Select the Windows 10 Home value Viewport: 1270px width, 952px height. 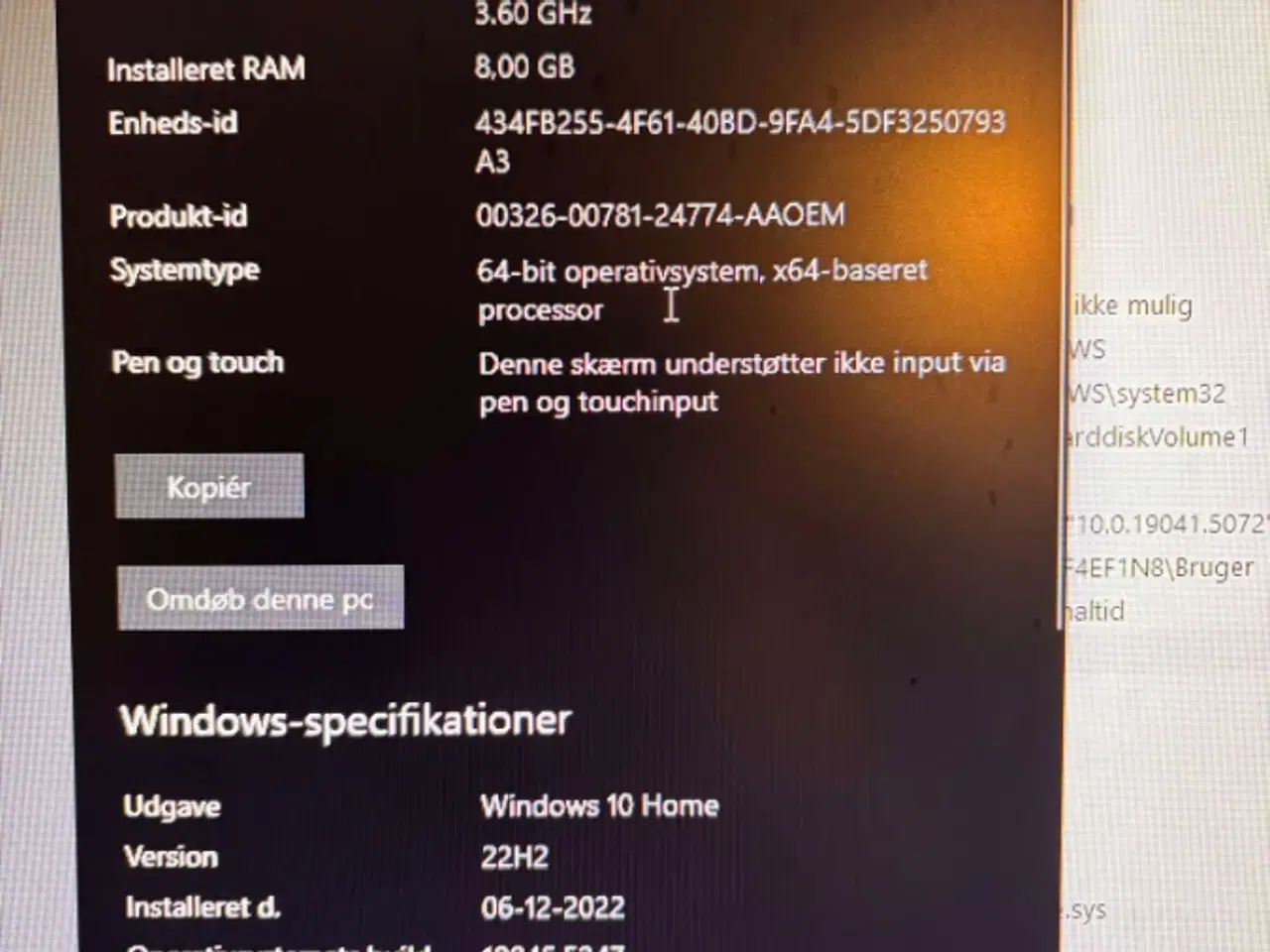pyautogui.click(x=599, y=805)
